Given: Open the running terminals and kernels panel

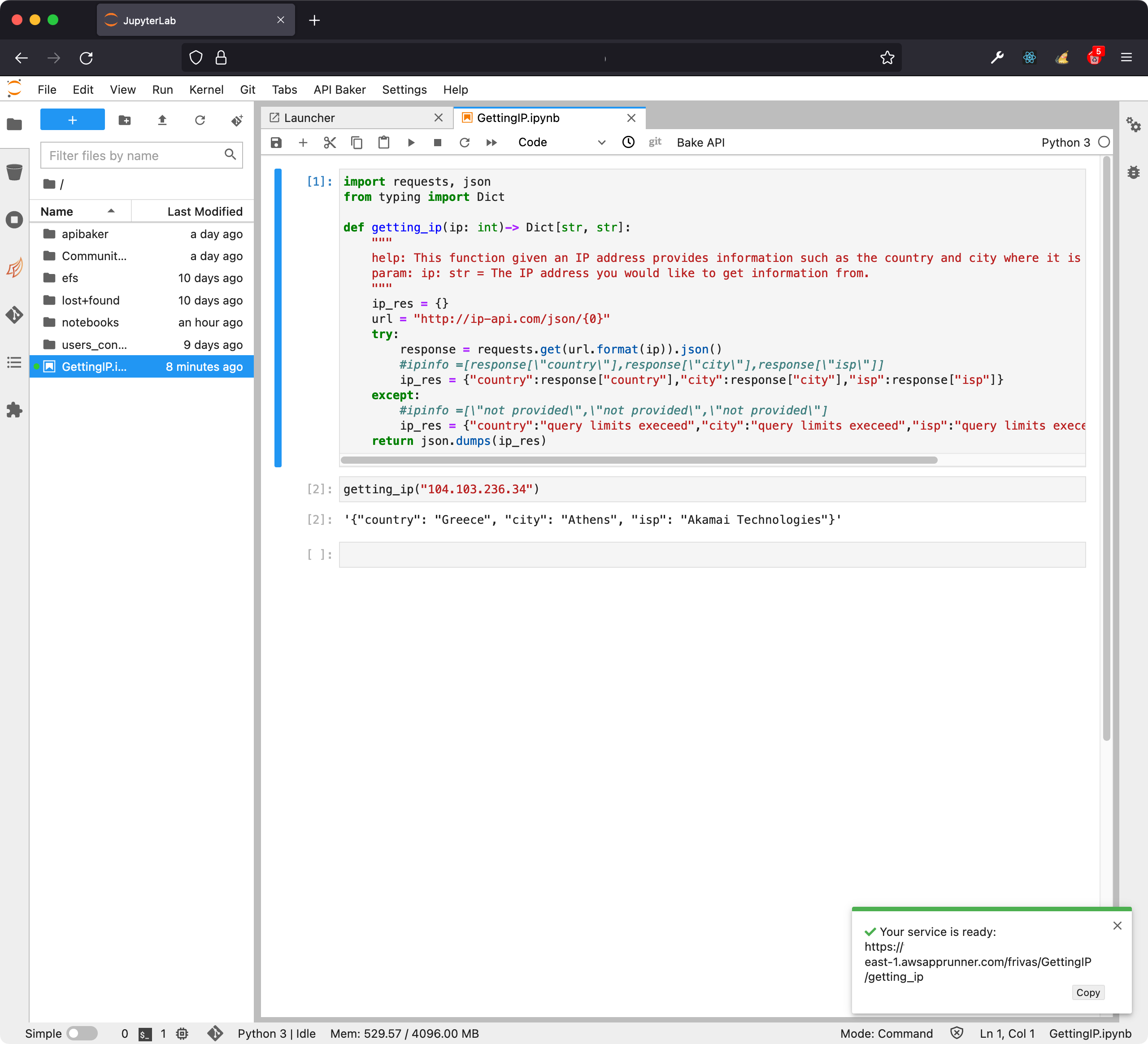Looking at the screenshot, I should pos(14,220).
